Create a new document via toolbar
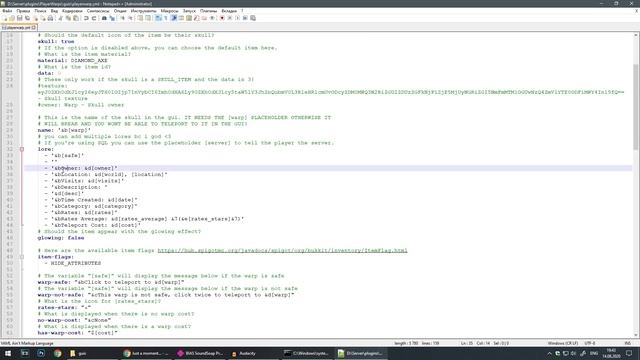Image resolution: width=640 pixels, height=360 pixels. pos(4,18)
